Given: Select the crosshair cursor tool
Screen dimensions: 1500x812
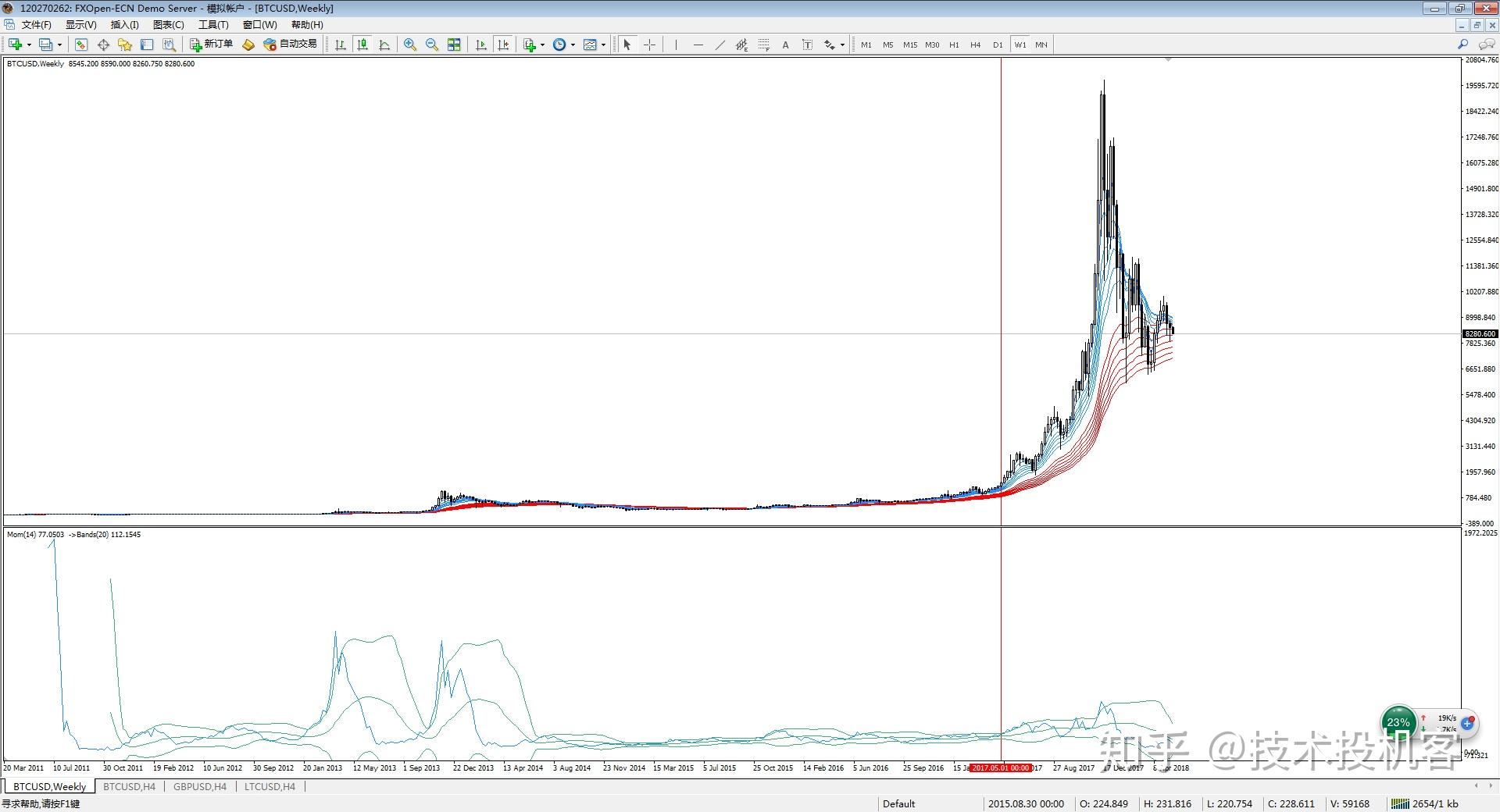Looking at the screenshot, I should (649, 45).
